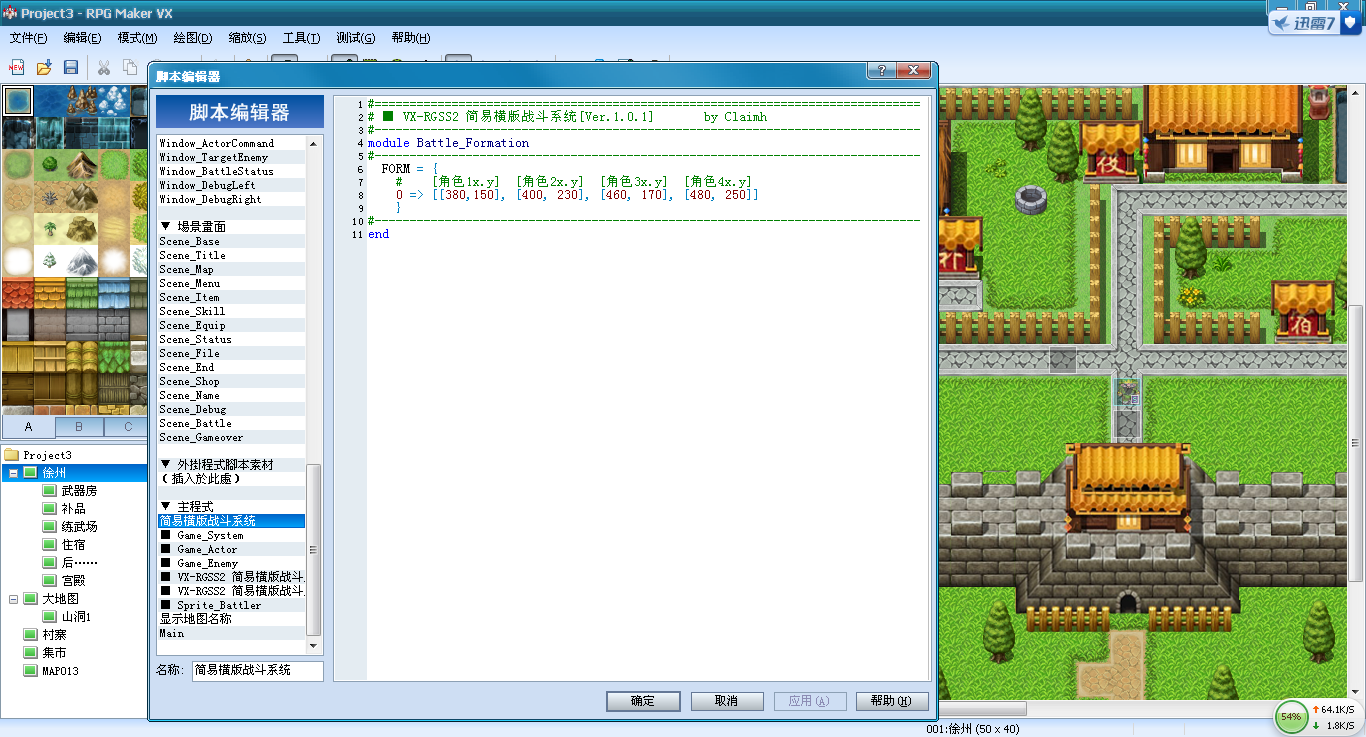Screen dimensions: 1366x737
Task: Click the question mark button in script editor title bar
Action: pyautogui.click(x=880, y=71)
